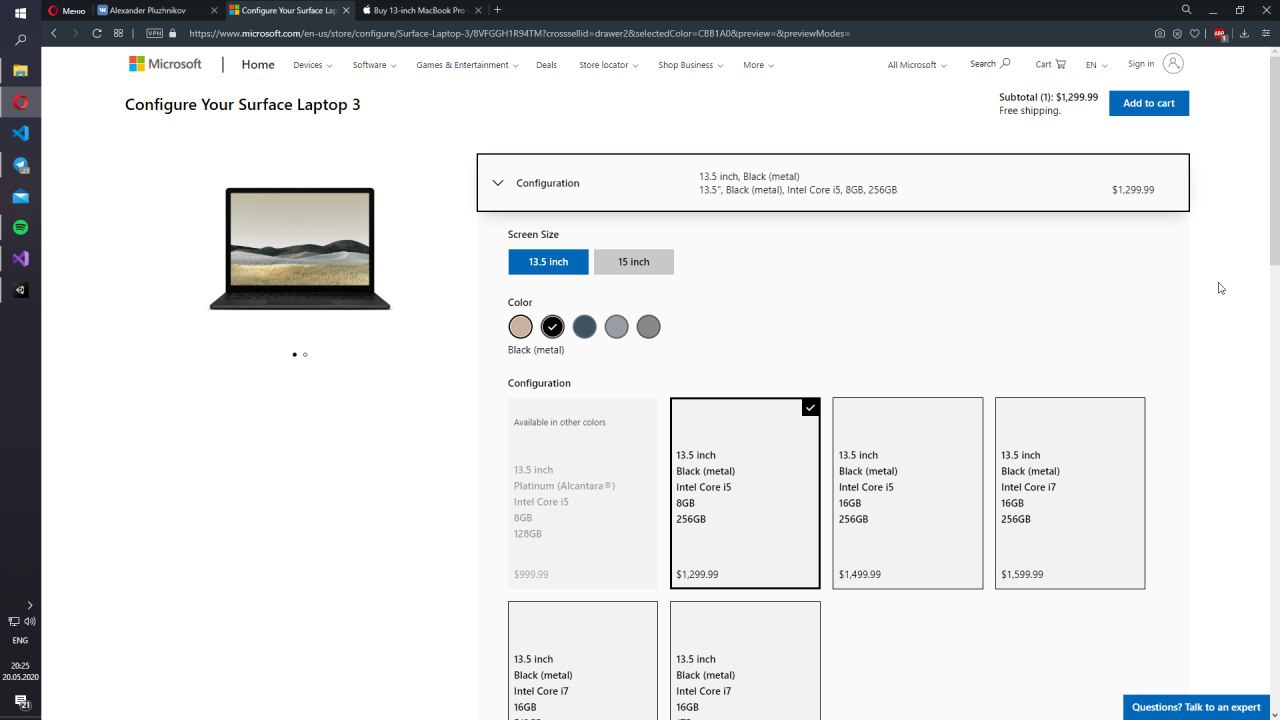Open Windows search magnifier on taskbar
Viewport: 1280px width, 720px height.
point(20,40)
